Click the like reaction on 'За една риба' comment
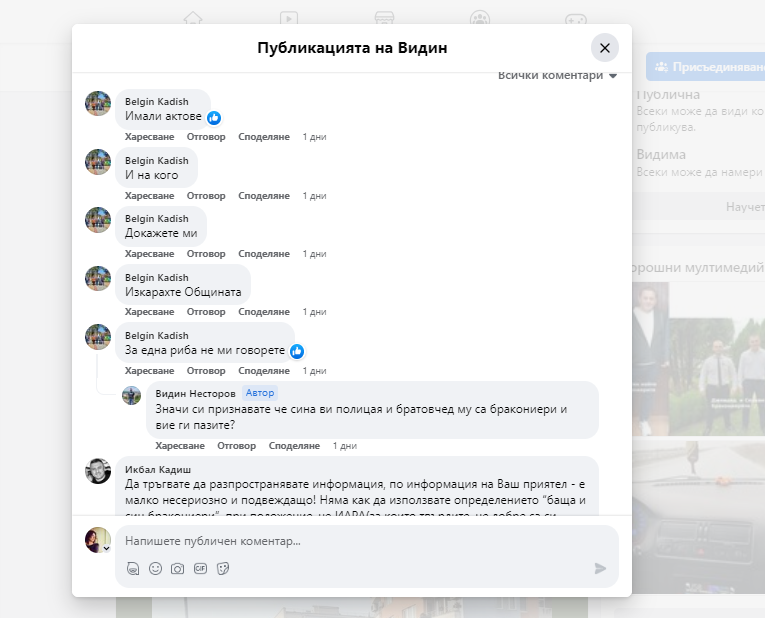 pyautogui.click(x=297, y=352)
